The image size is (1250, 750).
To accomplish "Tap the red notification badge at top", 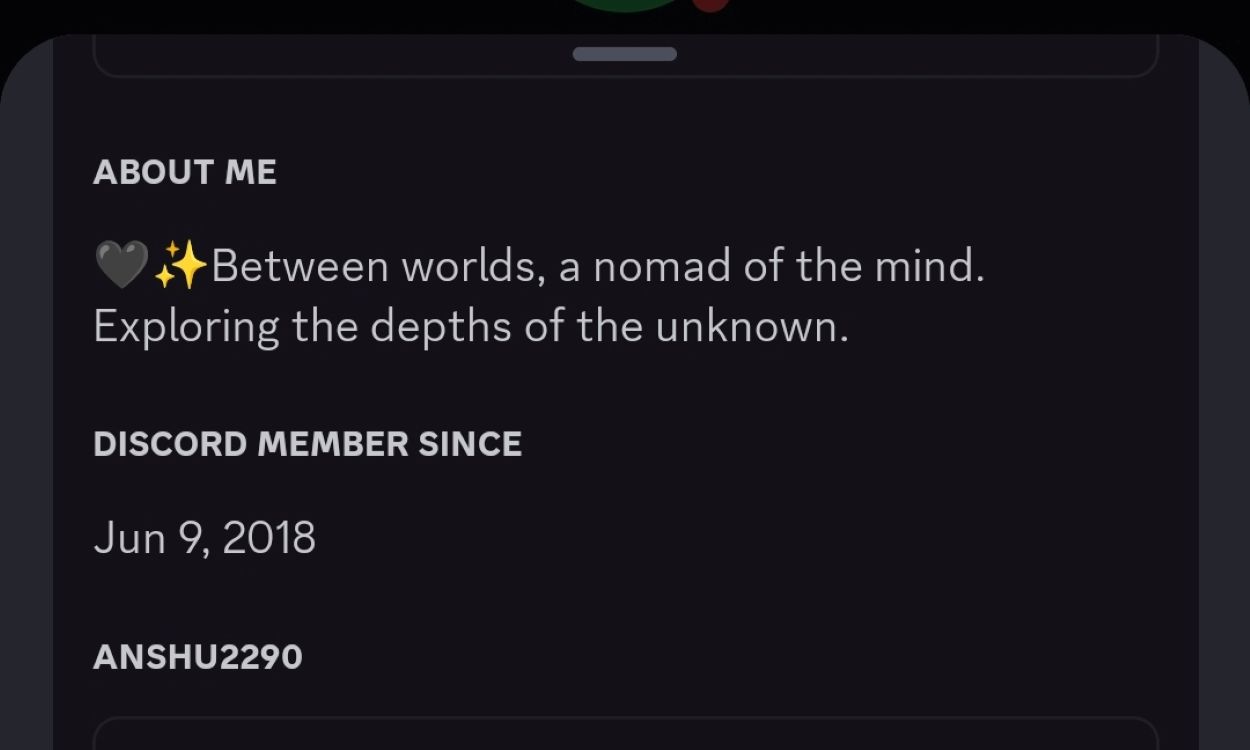I will pos(710,6).
